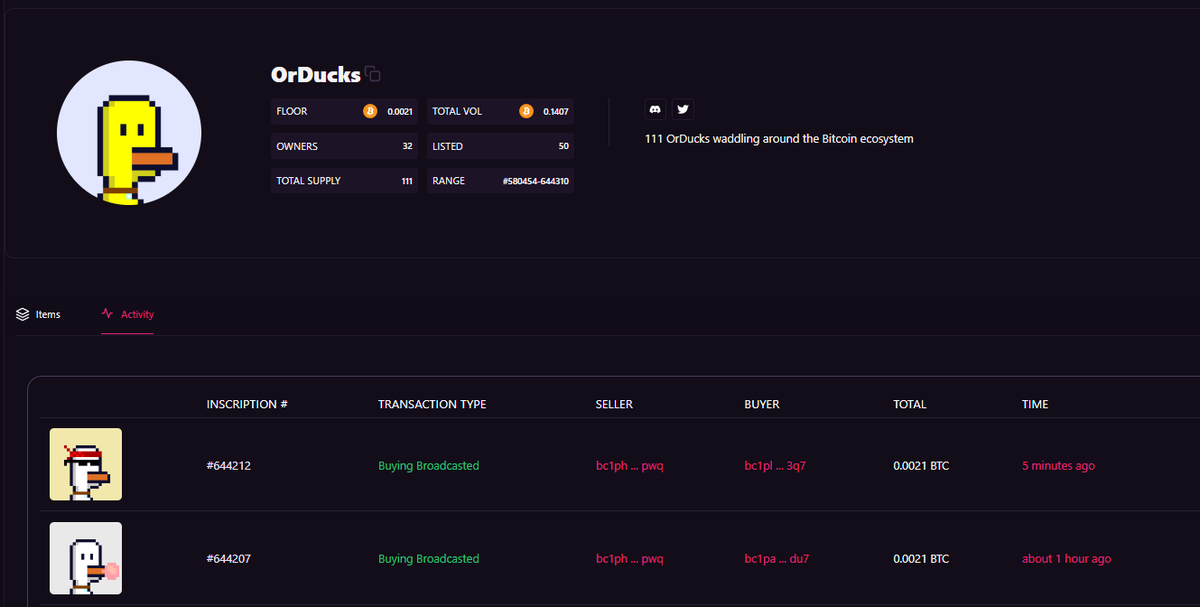Open seller bc1ph ... pwq in the #644207 row

pyautogui.click(x=629, y=559)
